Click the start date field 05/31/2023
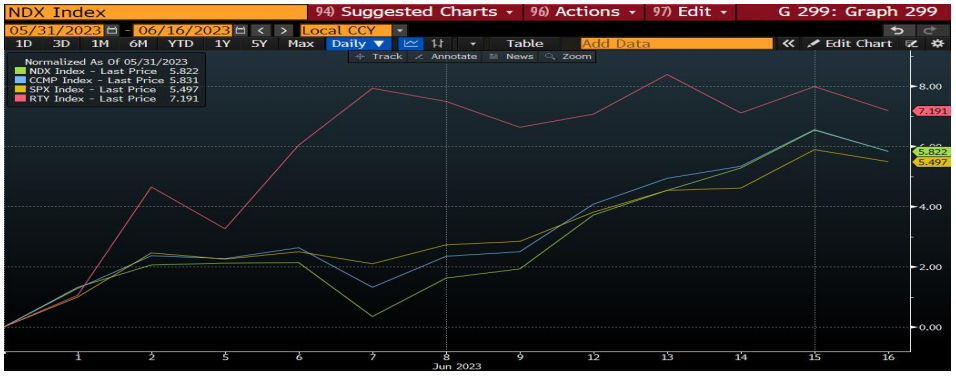This screenshot has width=956, height=376. point(55,30)
